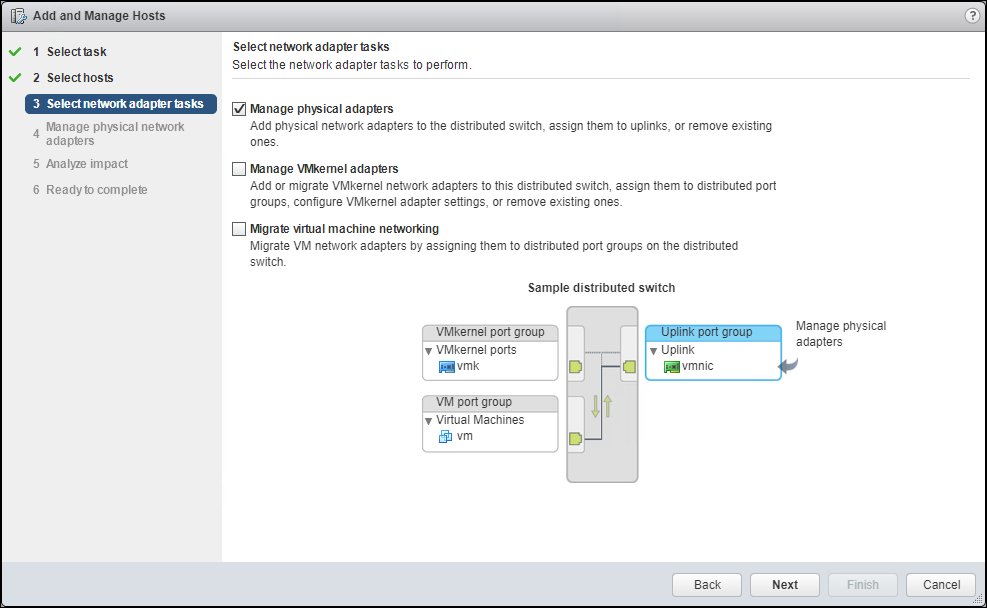Click the green checkmark beside Select task
The height and width of the screenshot is (608, 987).
pyautogui.click(x=13, y=51)
